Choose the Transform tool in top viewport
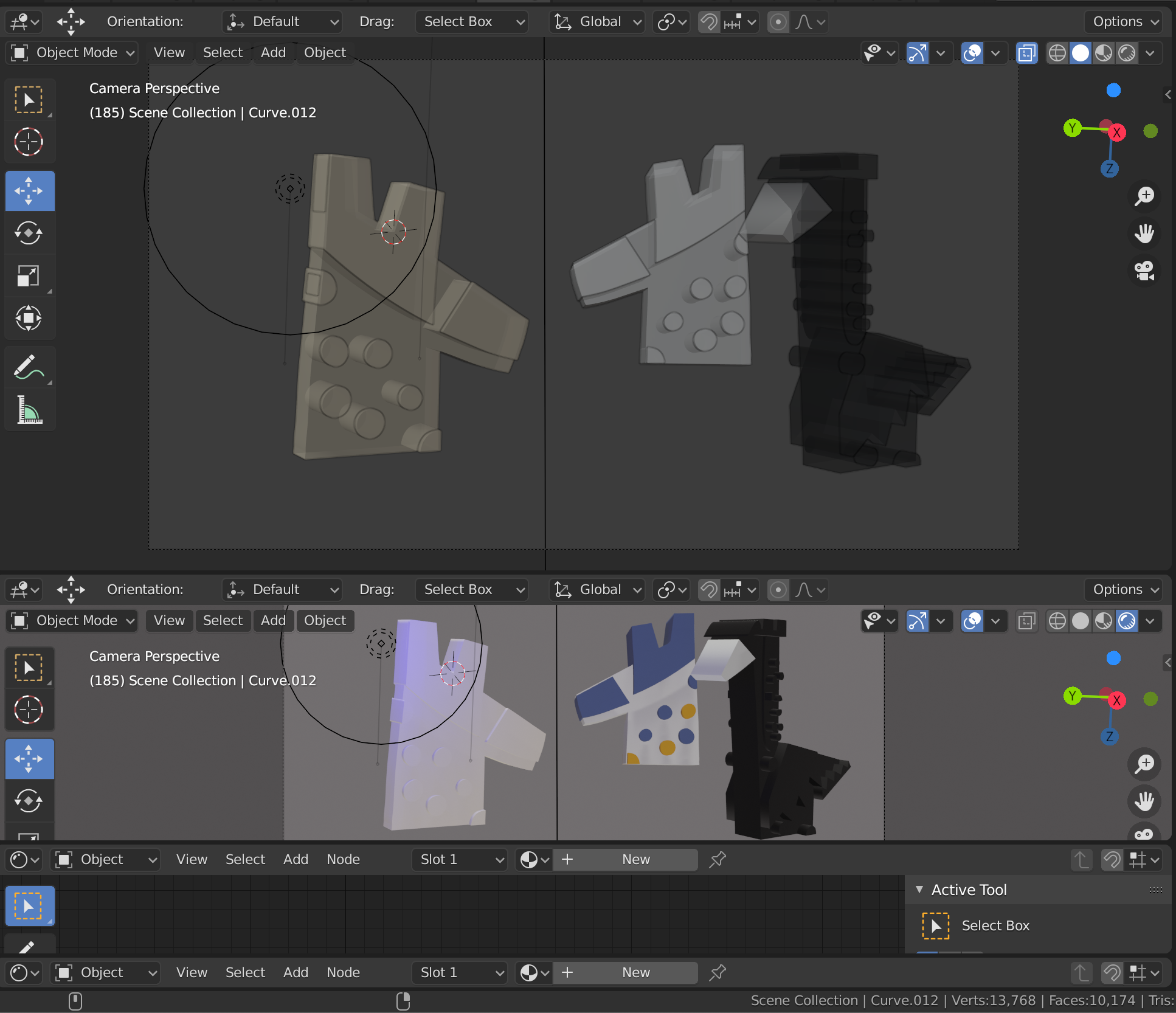Screen dimensions: 1176x1013 (29, 318)
